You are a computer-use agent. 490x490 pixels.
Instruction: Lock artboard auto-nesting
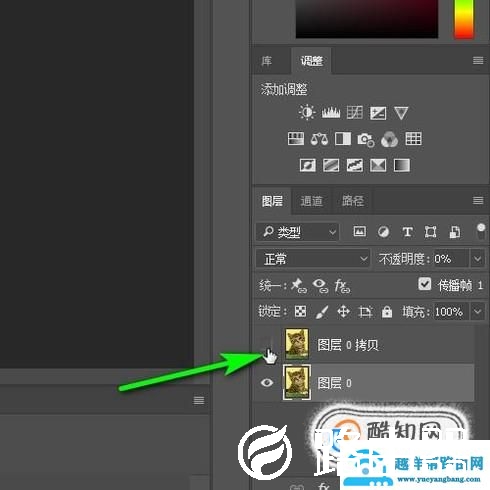[365, 312]
